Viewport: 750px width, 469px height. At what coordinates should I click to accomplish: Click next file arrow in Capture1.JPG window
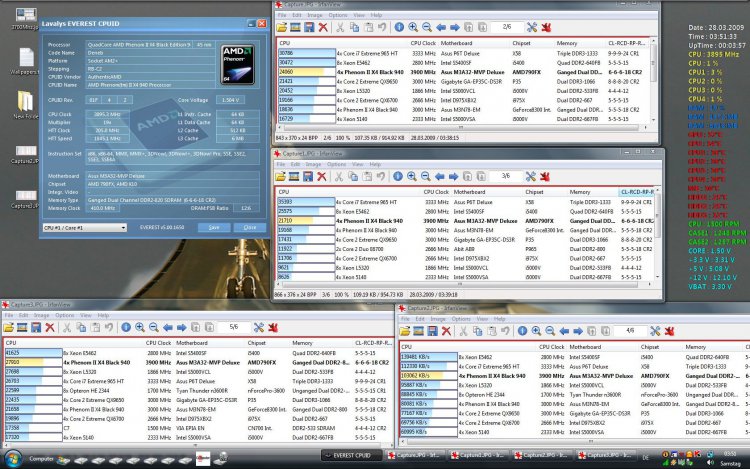pos(453,176)
